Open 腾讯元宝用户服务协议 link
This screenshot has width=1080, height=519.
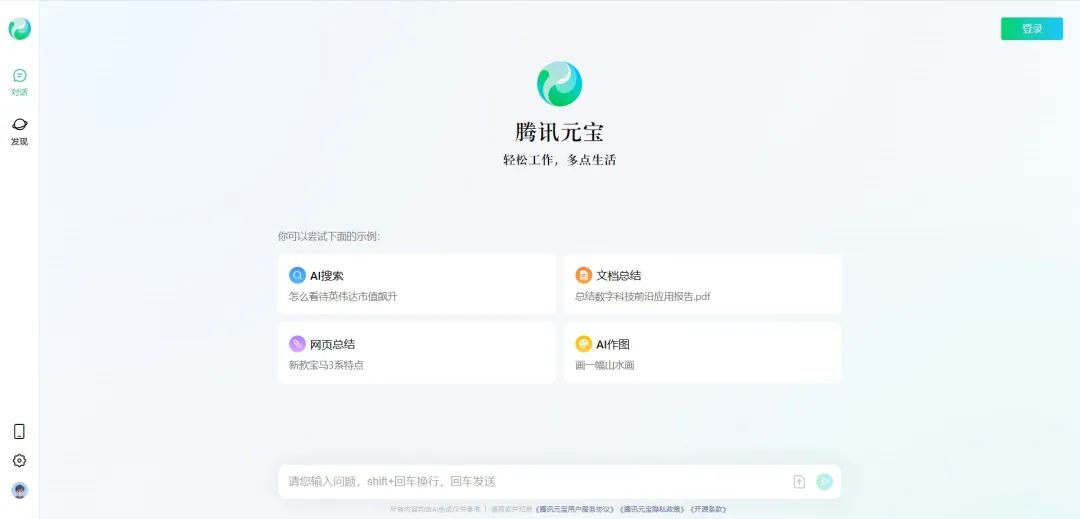pos(574,509)
